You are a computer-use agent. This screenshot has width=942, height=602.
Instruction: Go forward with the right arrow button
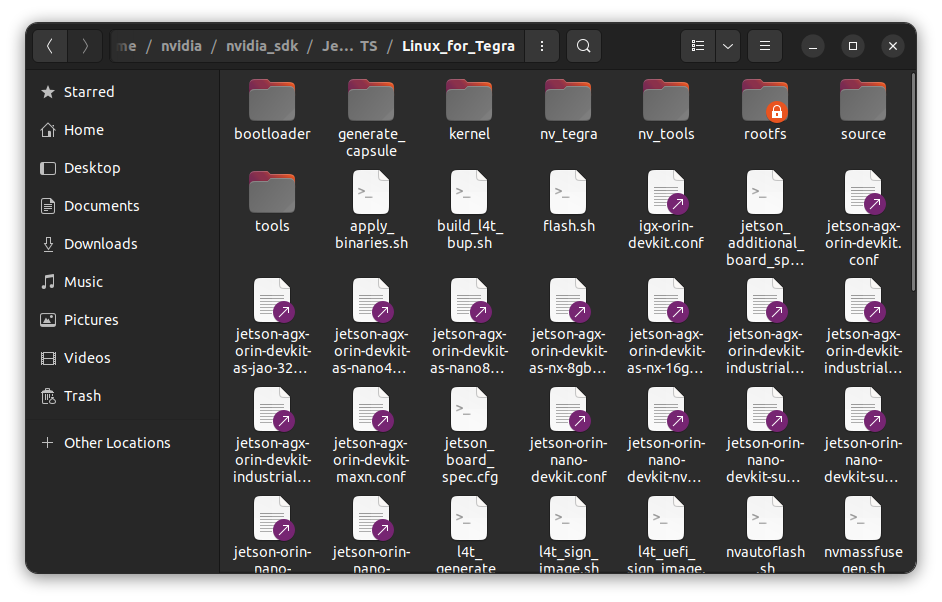coord(85,46)
